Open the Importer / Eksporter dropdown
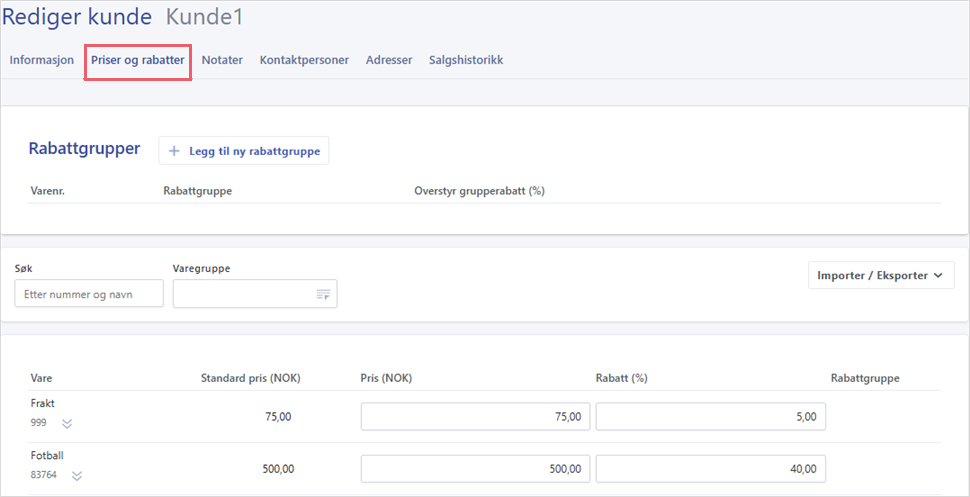Screen dimensions: 970x497 [x=880, y=276]
